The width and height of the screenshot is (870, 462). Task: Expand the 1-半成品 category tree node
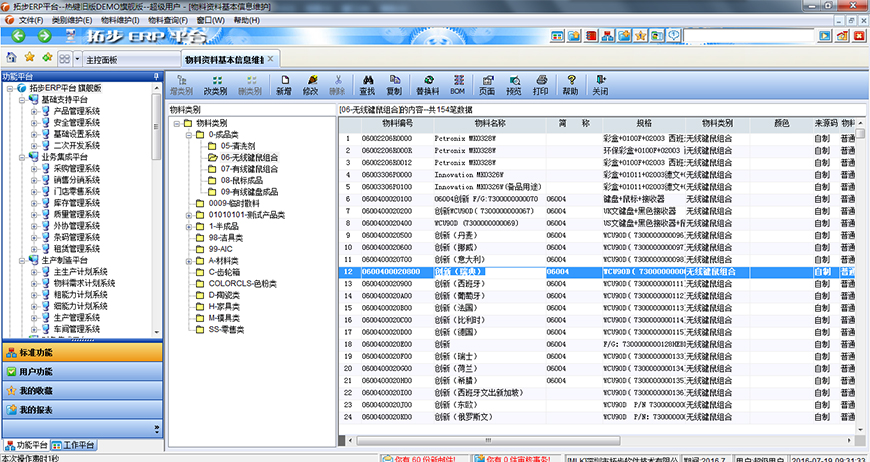click(187, 226)
